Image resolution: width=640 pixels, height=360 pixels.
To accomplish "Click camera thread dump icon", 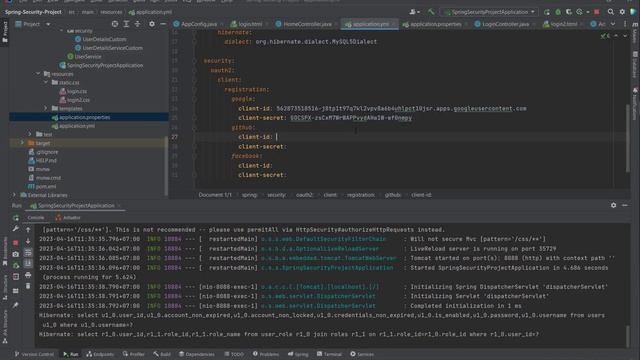I will tap(16, 254).
